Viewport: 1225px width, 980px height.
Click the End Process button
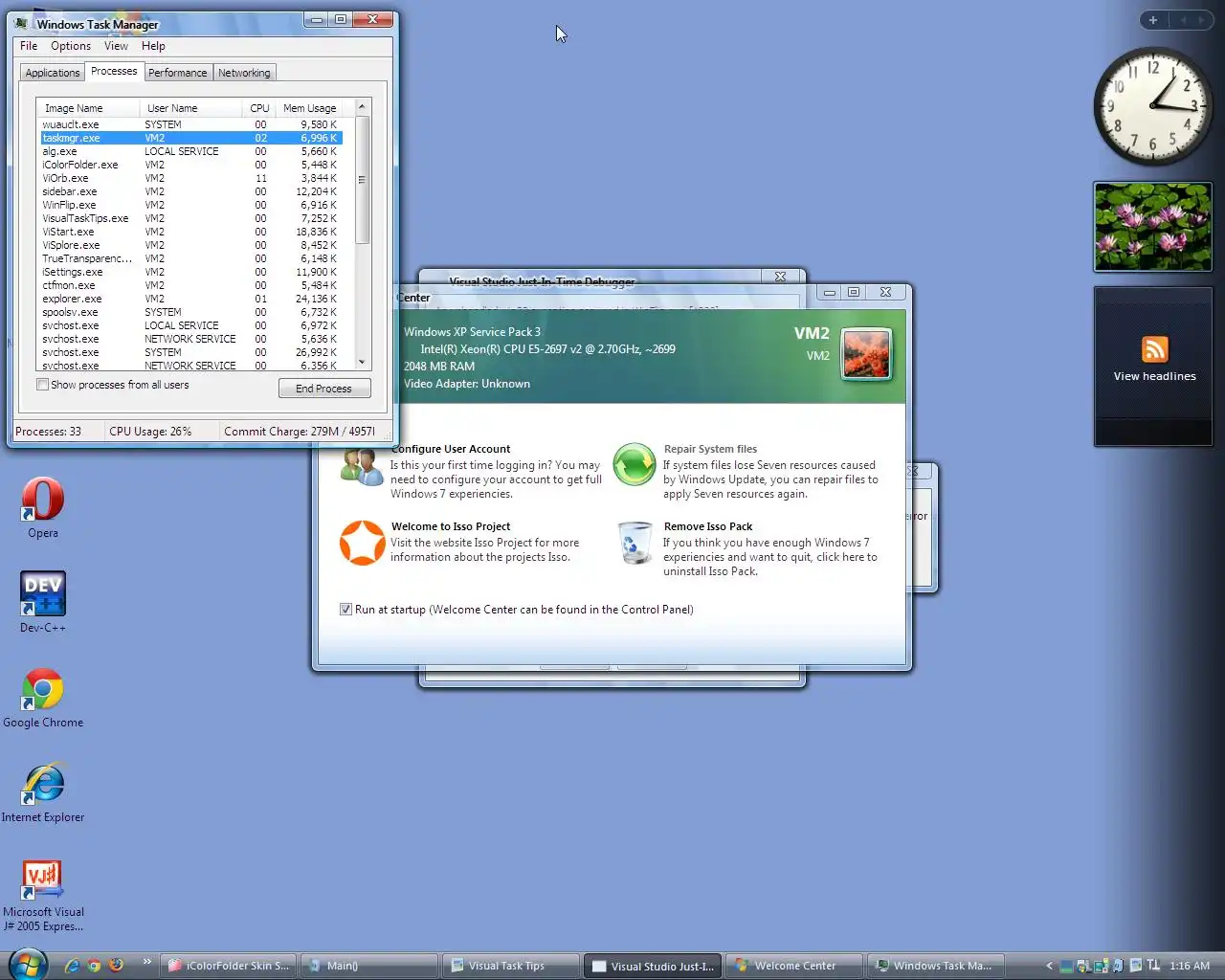[323, 389]
